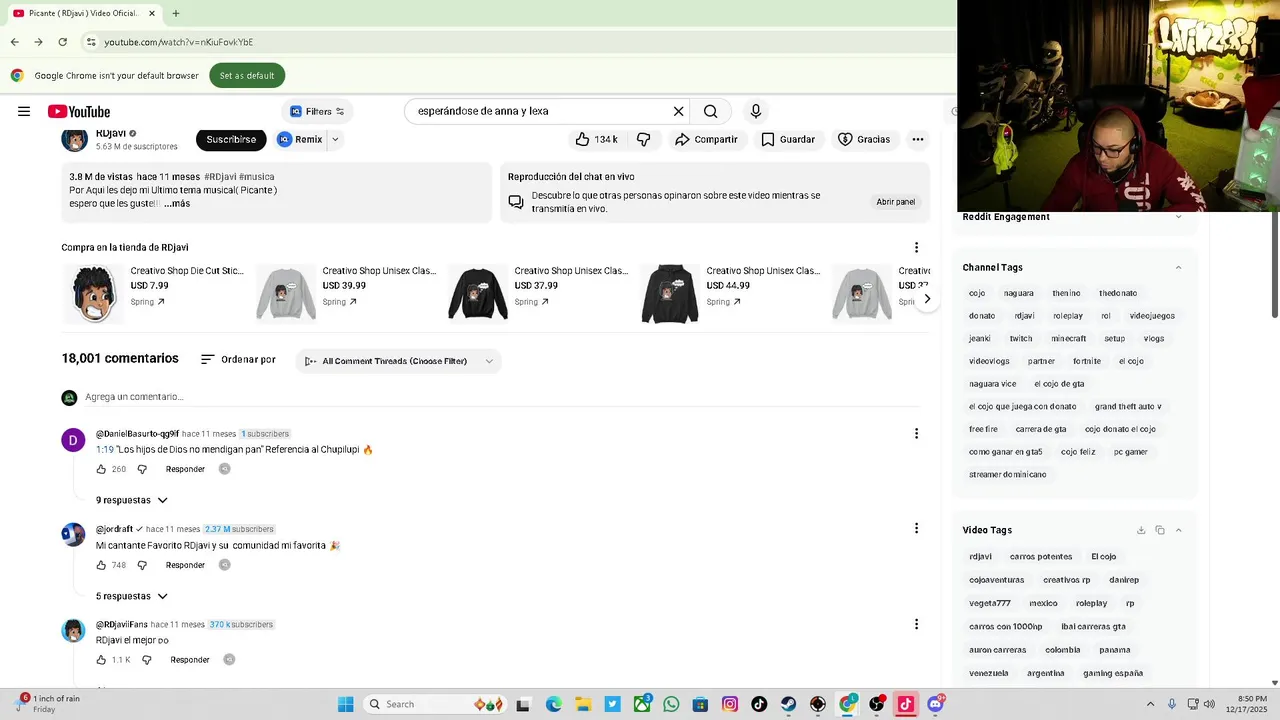Viewport: 1280px width, 720px height.
Task: Copy Video Tags with copy icon
Action: [1160, 530]
